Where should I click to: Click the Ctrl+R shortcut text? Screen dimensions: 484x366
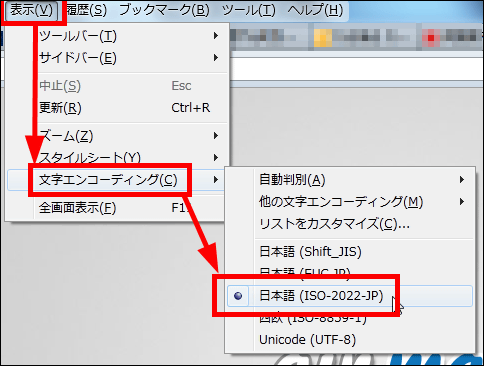pos(191,108)
